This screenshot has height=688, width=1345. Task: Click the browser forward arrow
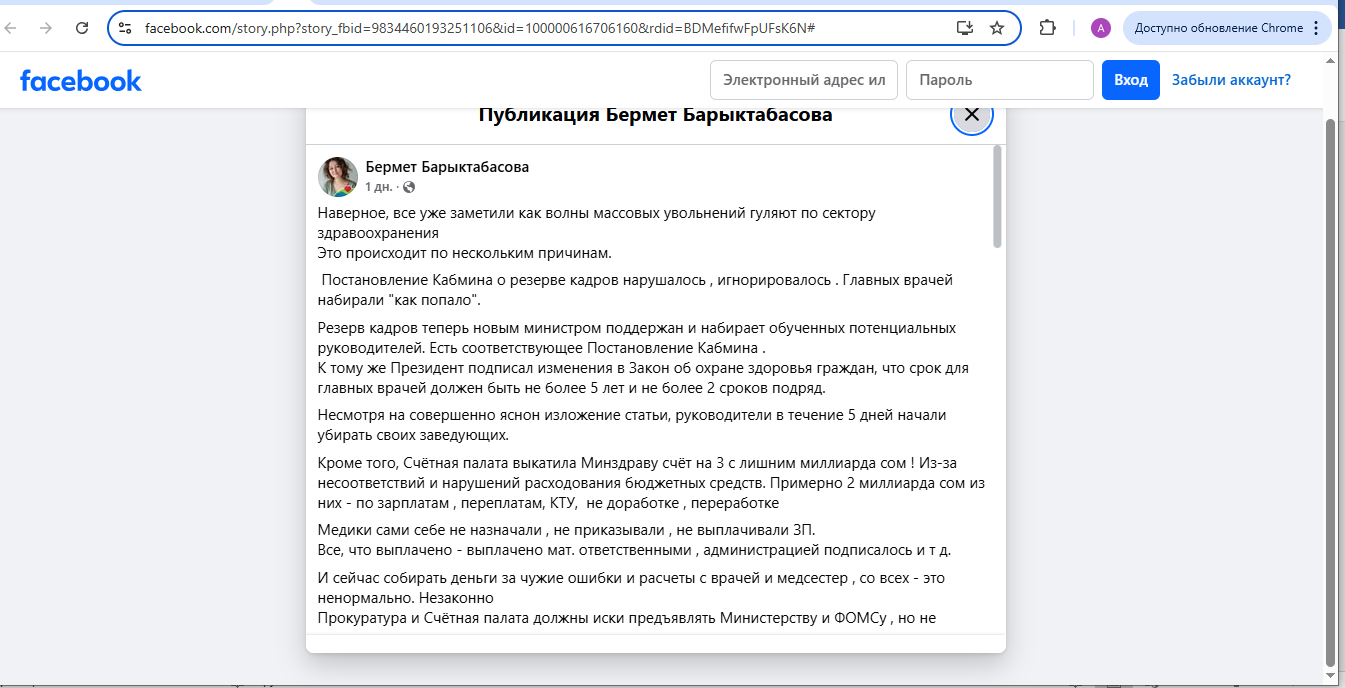coord(45,28)
